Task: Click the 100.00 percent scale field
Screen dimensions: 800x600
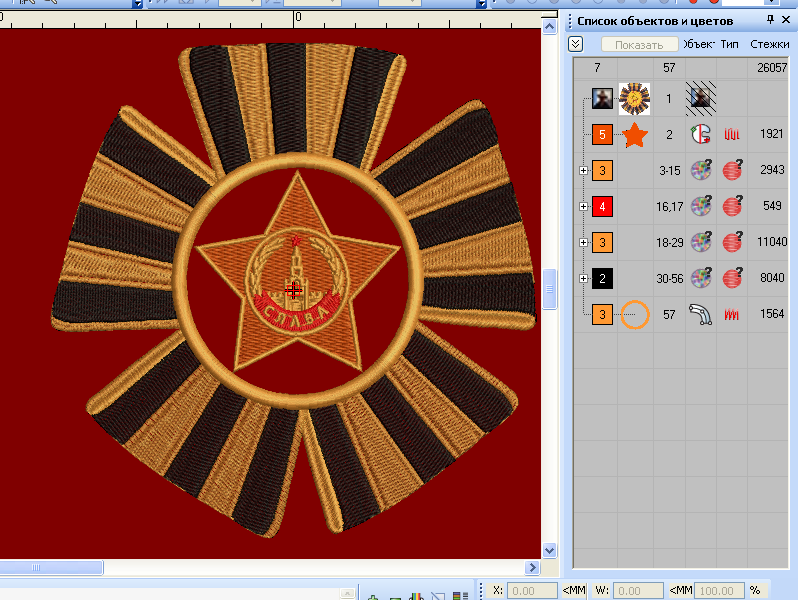Action: tap(719, 591)
